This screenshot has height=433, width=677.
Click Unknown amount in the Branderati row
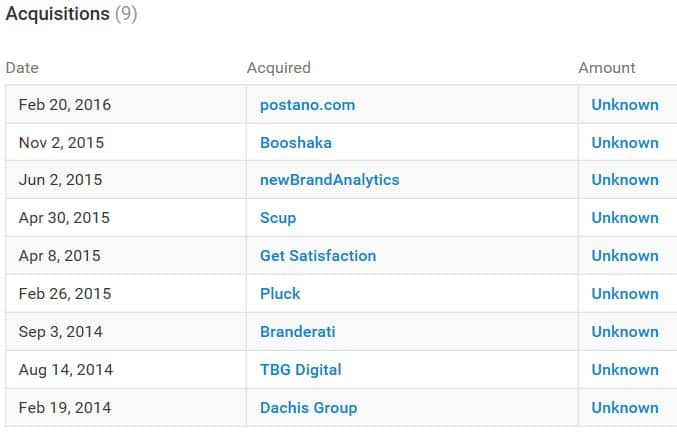[x=624, y=332]
